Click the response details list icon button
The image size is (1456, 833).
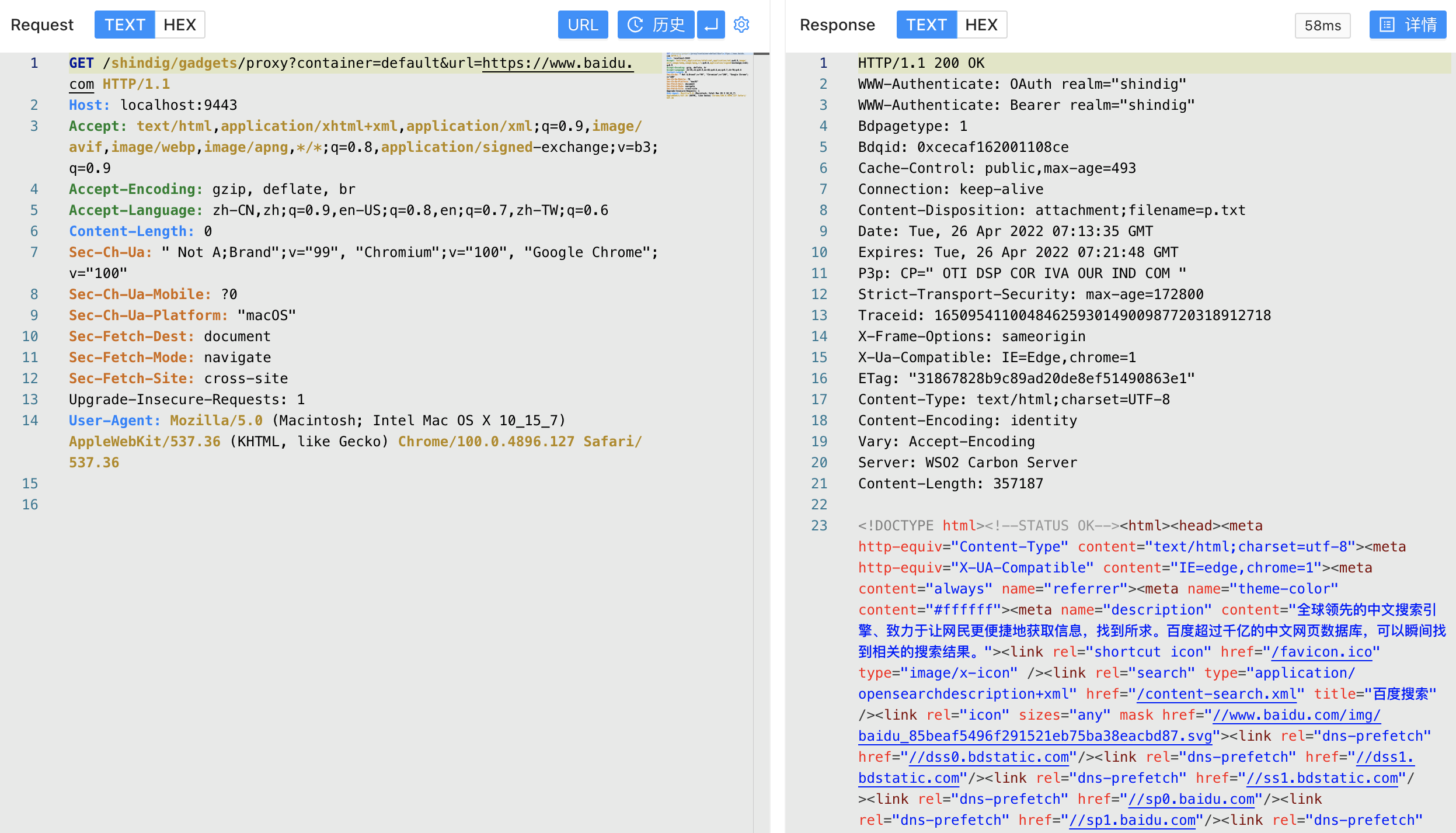click(x=1408, y=25)
